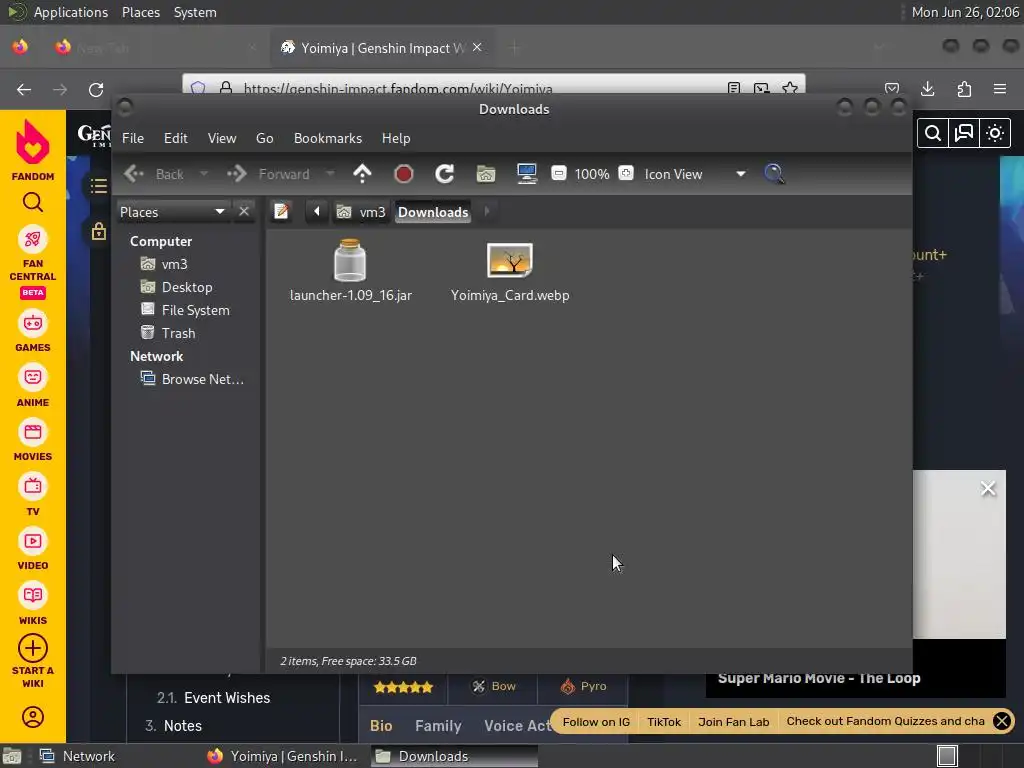Open the Icon View mode dropdown
1024x768 pixels.
coord(695,174)
